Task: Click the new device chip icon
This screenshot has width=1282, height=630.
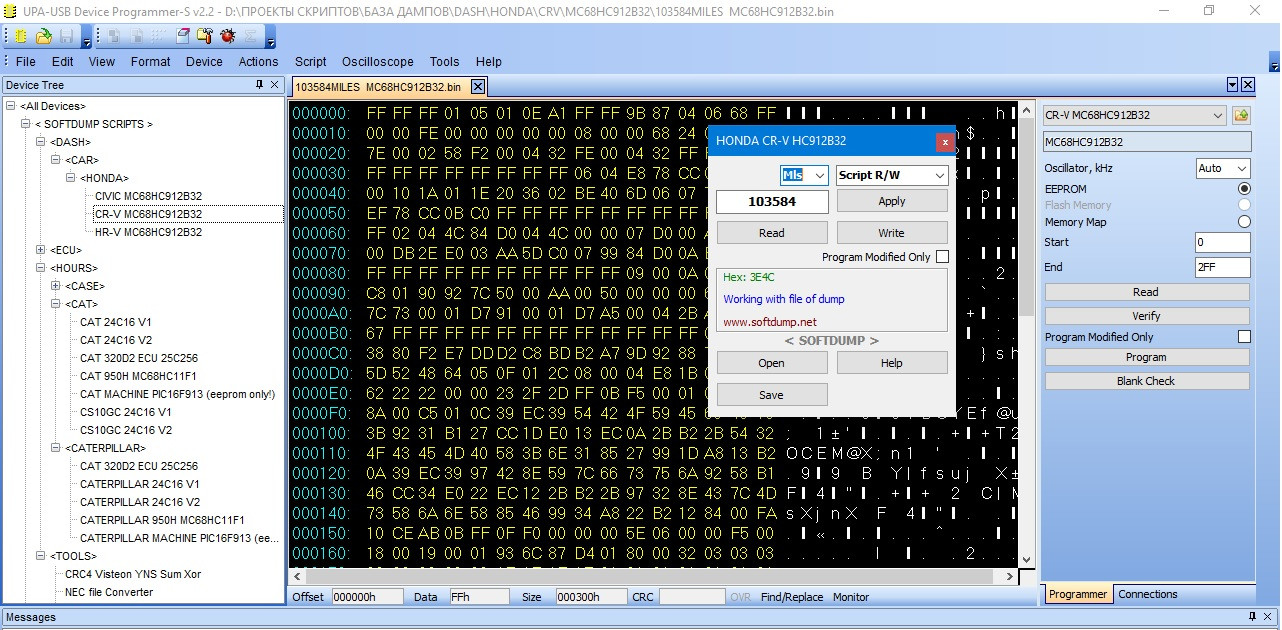Action: (20, 36)
